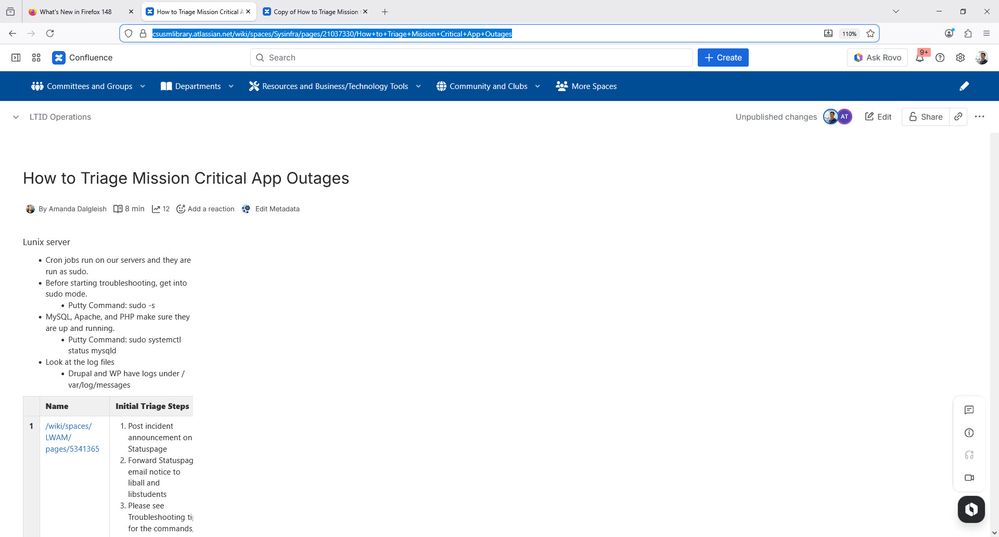Click the Edit Metadata icon
999x537 pixels.
pyautogui.click(x=246, y=209)
